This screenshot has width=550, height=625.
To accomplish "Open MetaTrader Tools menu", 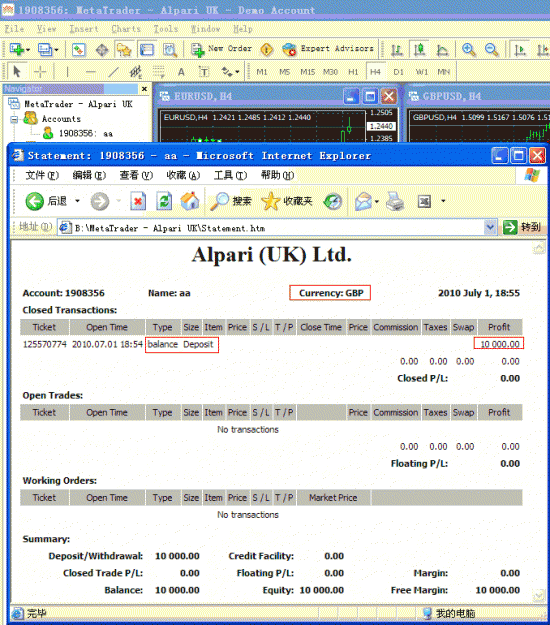I will click(166, 29).
